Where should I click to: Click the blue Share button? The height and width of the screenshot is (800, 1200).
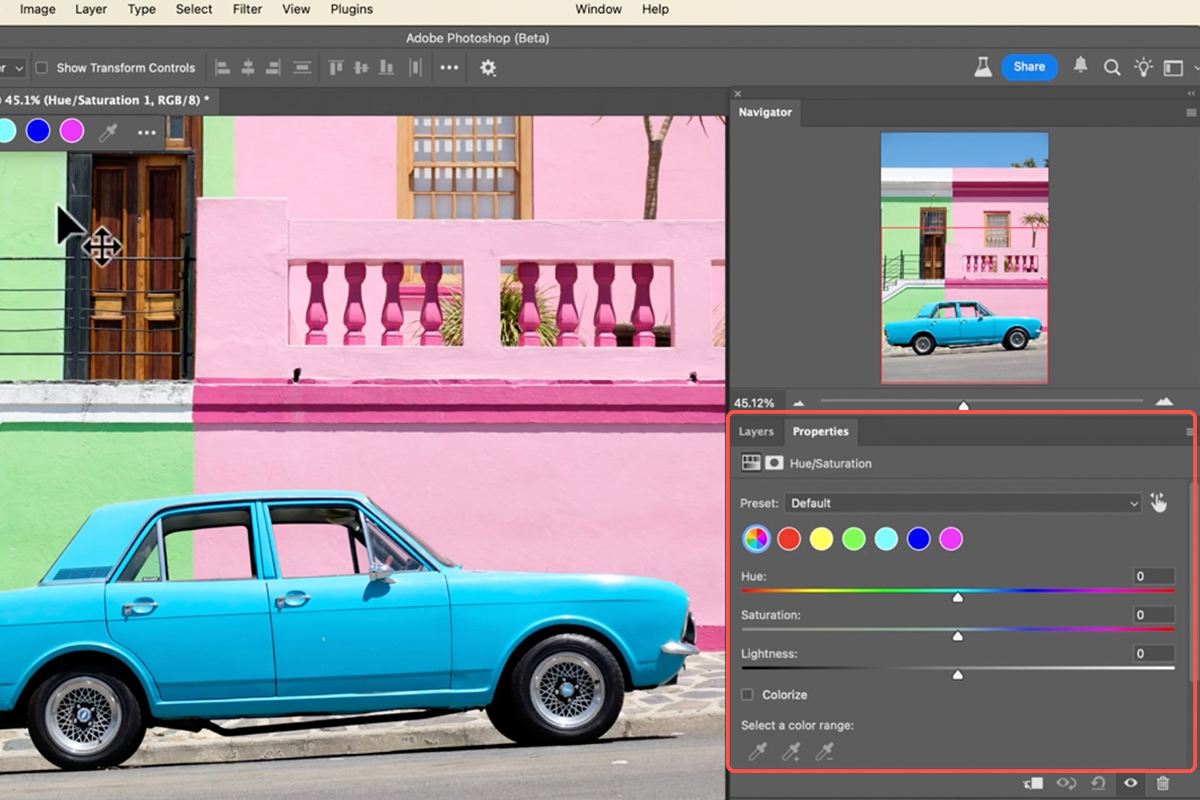[1029, 67]
